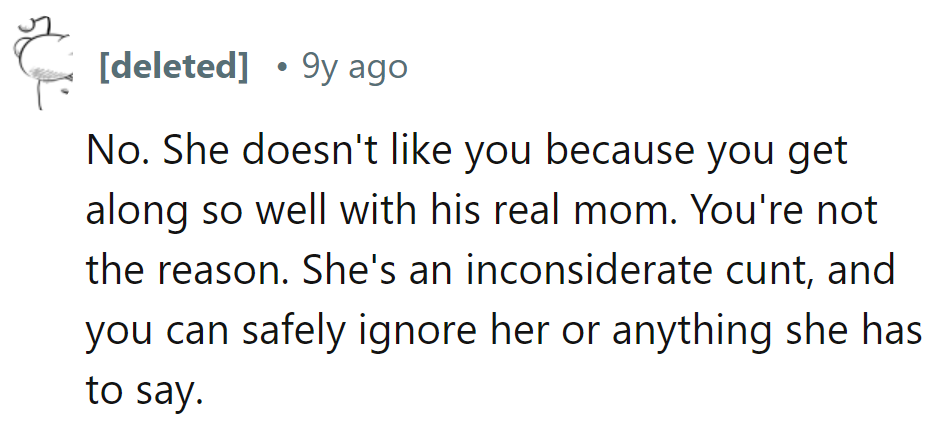Click the first comment line starting "No. She doesn't"
This screenshot has height=424, width=947.
466,151
